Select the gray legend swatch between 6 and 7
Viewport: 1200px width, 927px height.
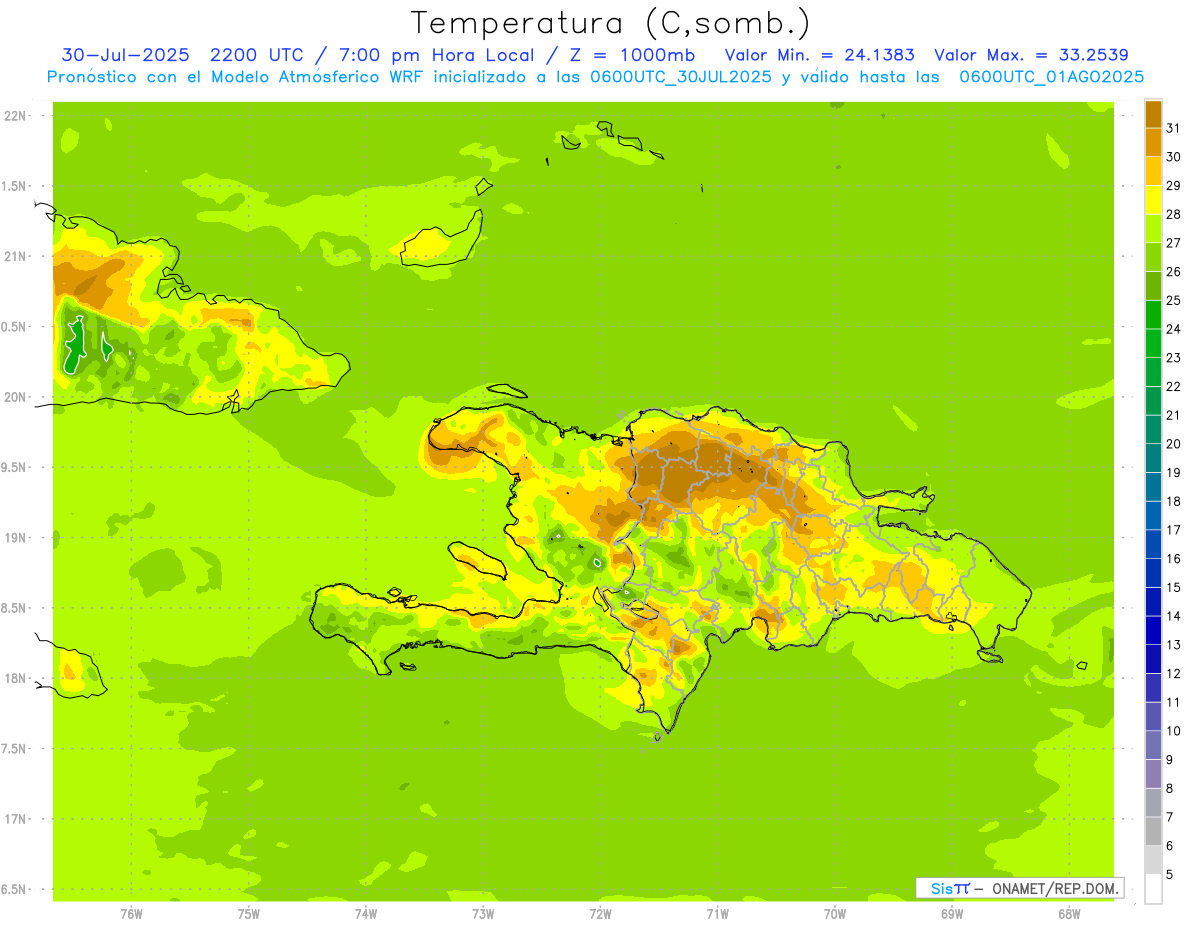click(x=1153, y=832)
